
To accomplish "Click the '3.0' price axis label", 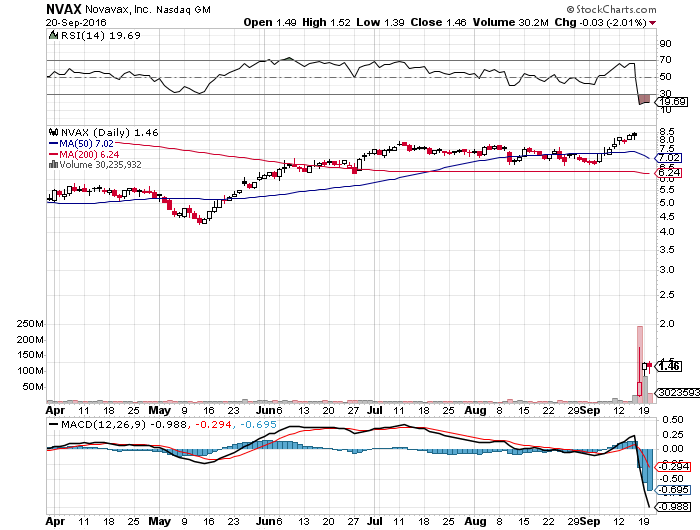I will [667, 270].
